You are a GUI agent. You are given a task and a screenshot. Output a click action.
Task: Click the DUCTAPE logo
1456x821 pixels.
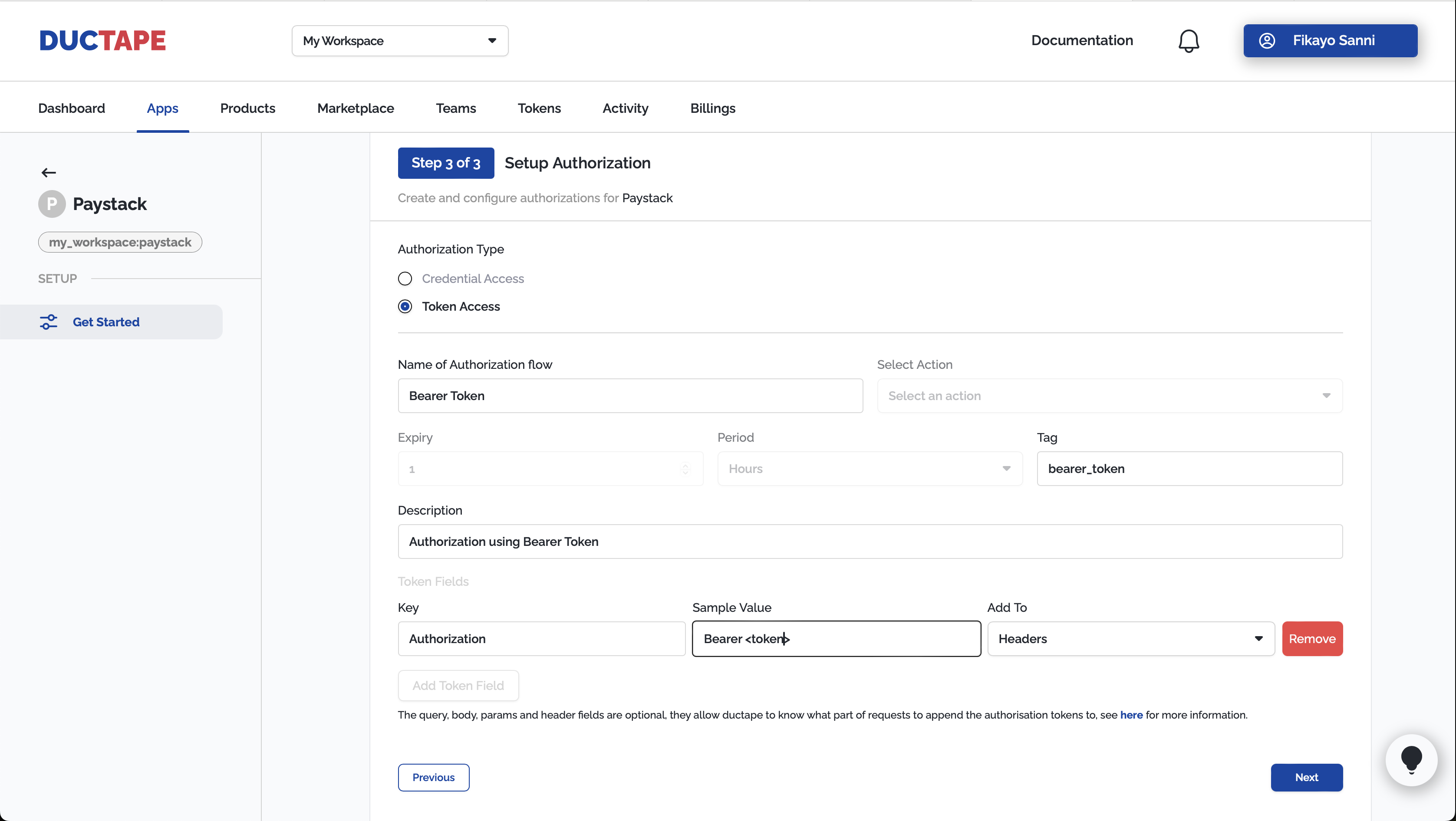click(x=102, y=41)
